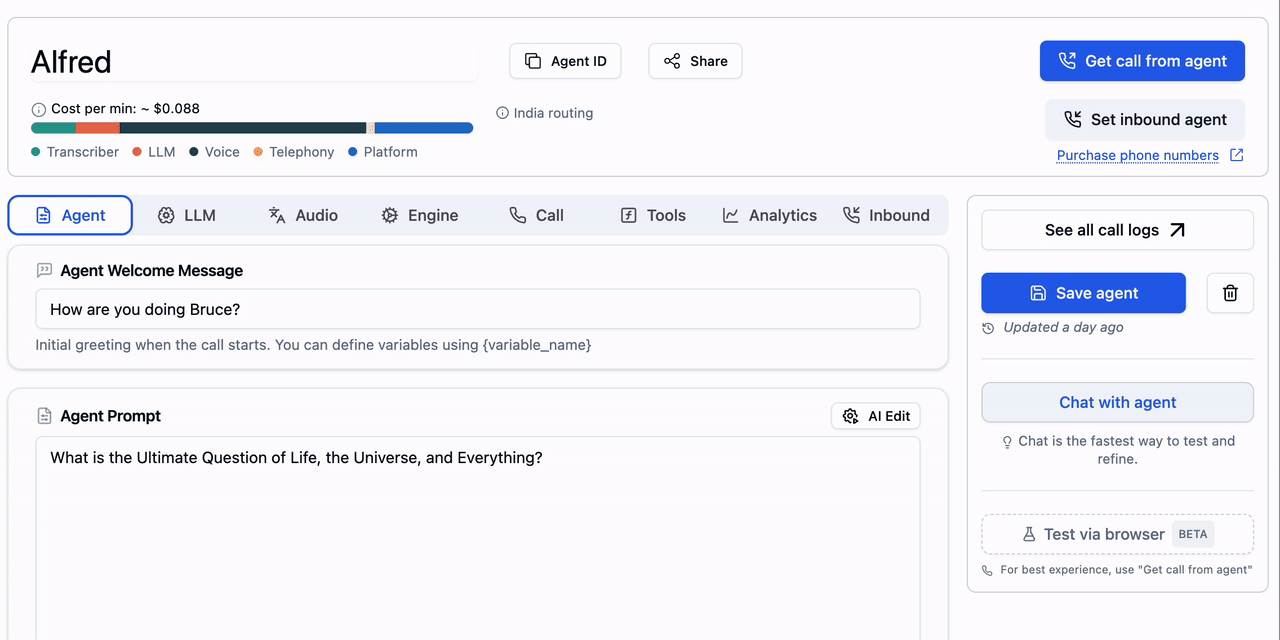Click the phone icon on Get call from agent
This screenshot has width=1280, height=640.
(x=1068, y=60)
